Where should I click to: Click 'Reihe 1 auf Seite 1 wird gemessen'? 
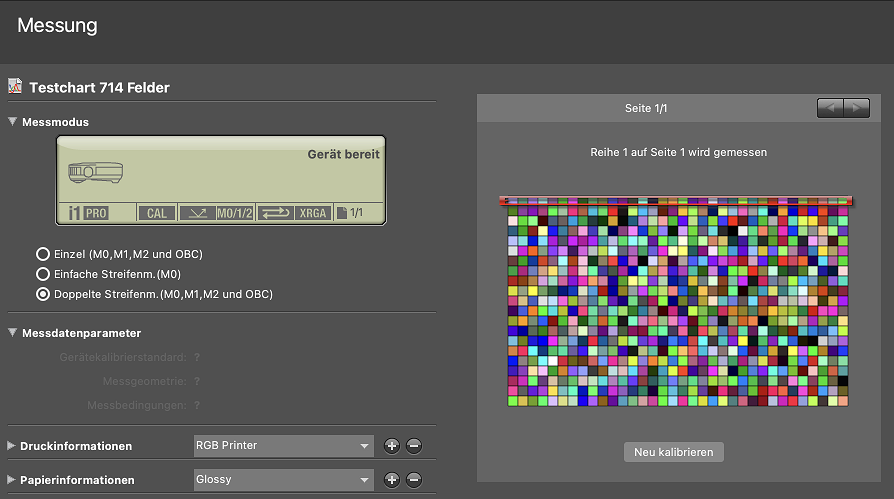[678, 152]
